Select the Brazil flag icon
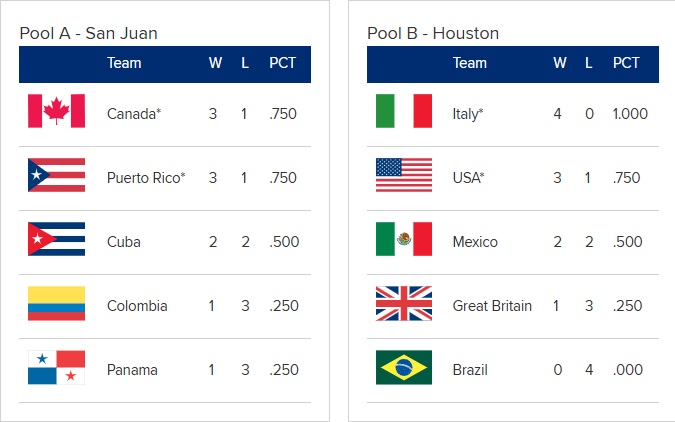The width and height of the screenshot is (675, 422). click(403, 367)
